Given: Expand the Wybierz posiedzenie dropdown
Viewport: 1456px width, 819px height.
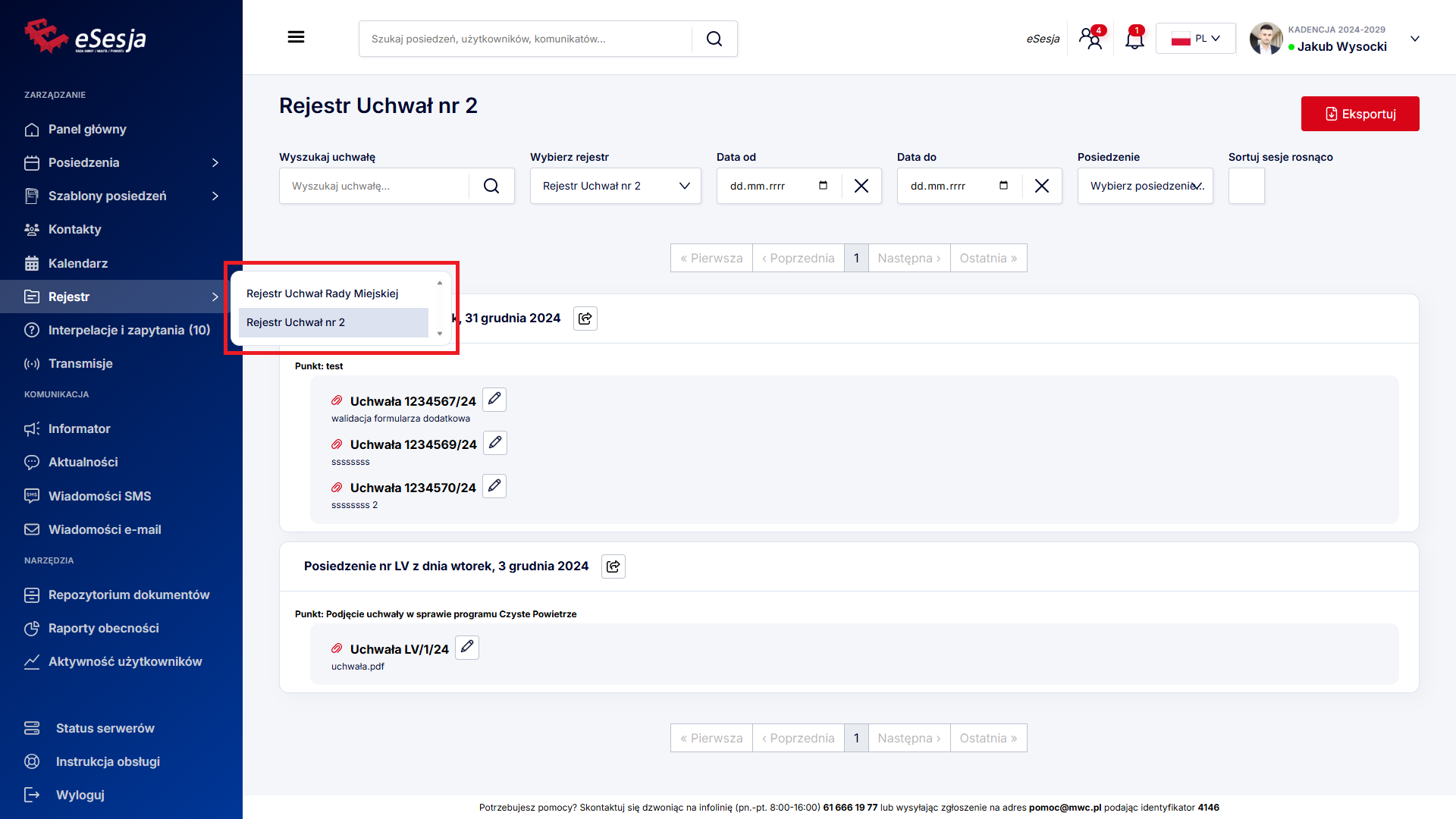Looking at the screenshot, I should coord(1145,186).
